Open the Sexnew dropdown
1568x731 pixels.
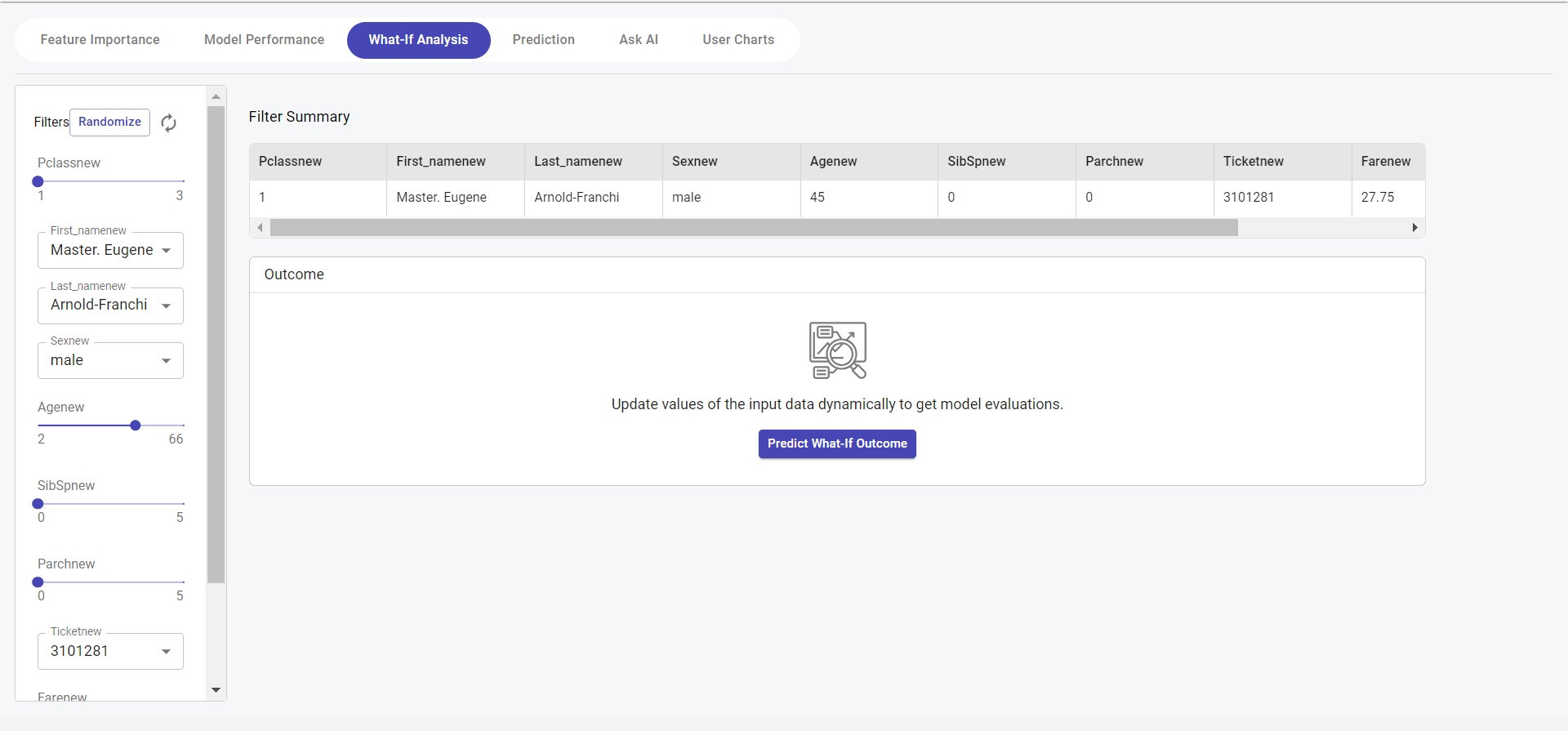[110, 360]
